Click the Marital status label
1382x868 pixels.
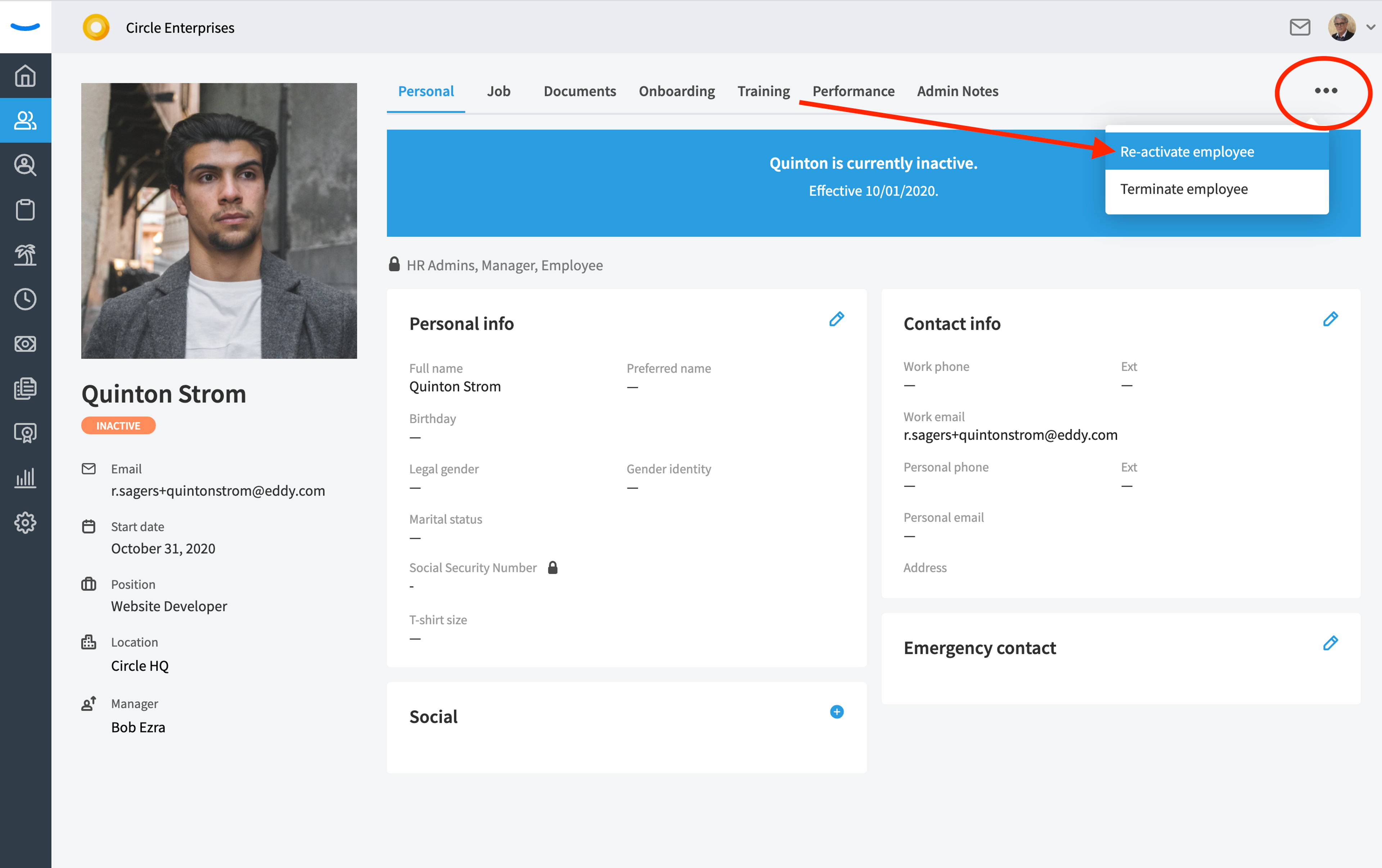click(x=446, y=519)
